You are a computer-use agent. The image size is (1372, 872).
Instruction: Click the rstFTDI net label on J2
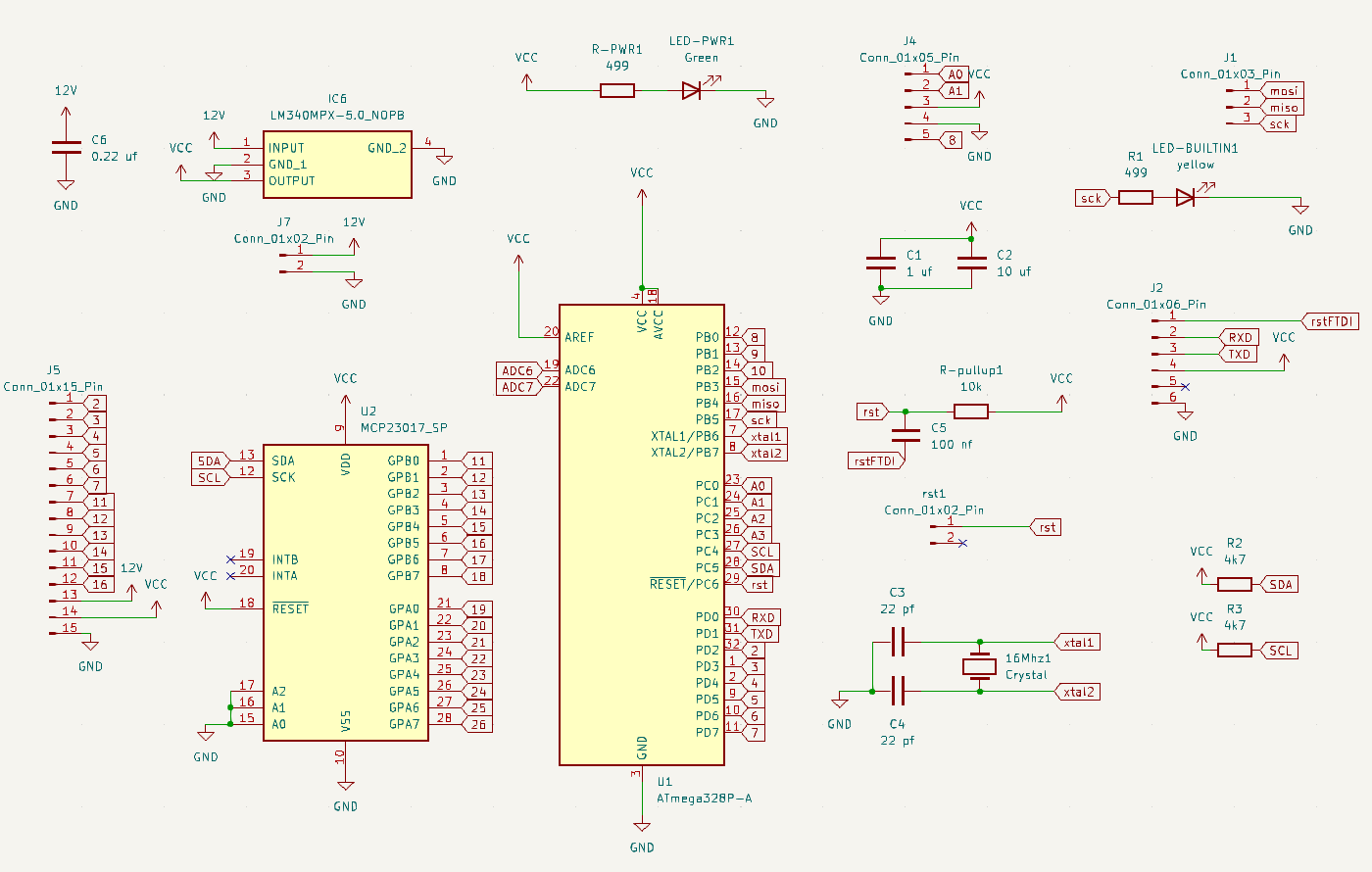pos(1332,321)
